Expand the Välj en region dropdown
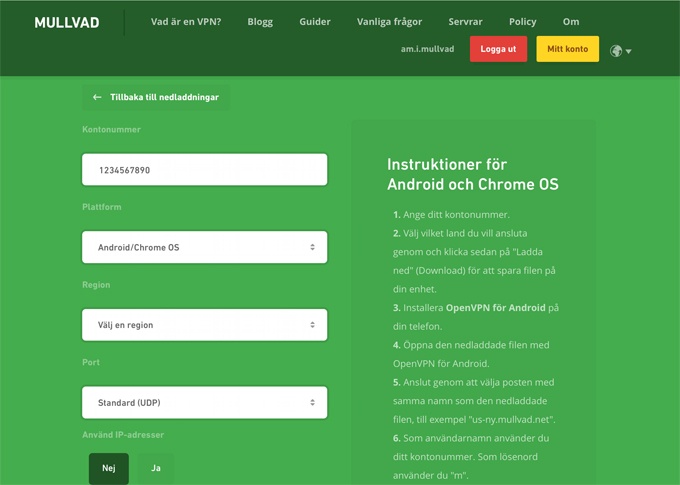Viewport: 680px width, 485px height. click(x=204, y=325)
